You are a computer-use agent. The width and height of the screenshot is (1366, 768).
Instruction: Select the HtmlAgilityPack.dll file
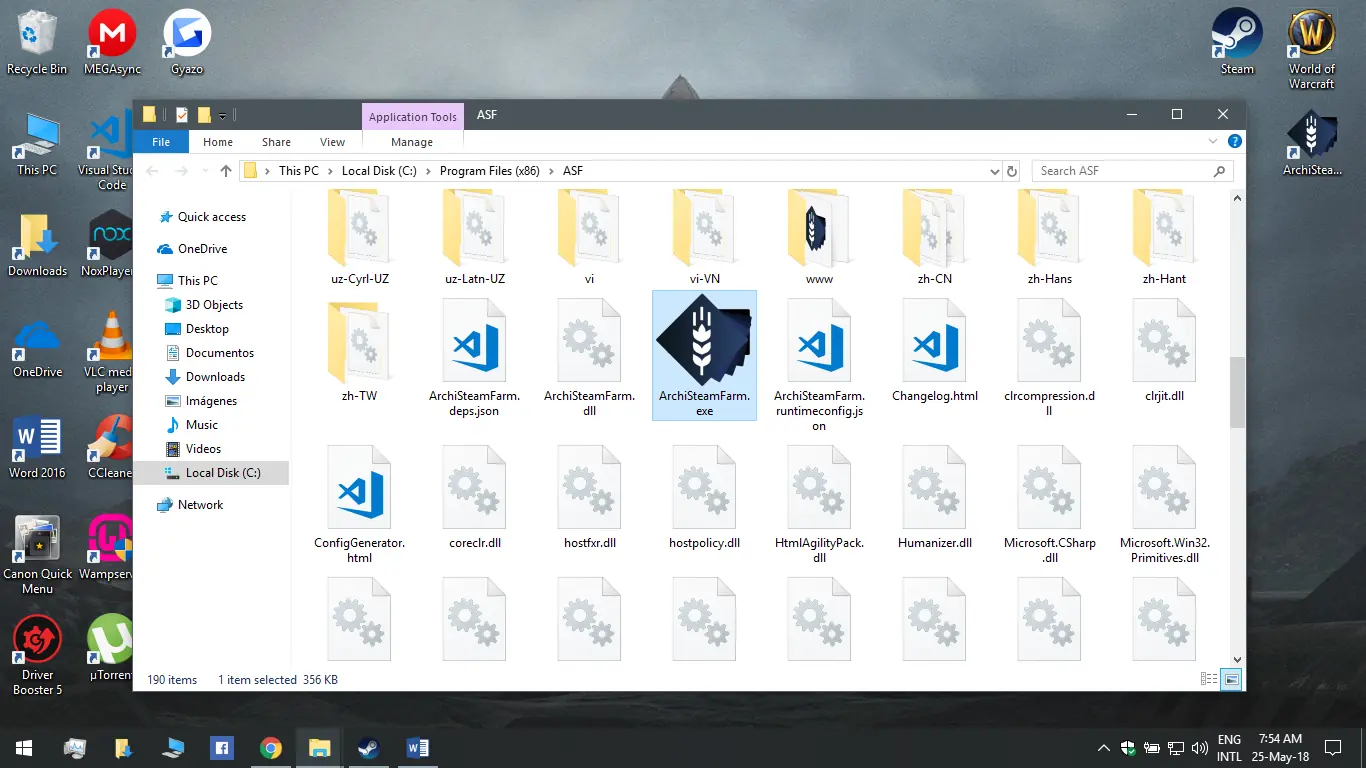pyautogui.click(x=819, y=504)
